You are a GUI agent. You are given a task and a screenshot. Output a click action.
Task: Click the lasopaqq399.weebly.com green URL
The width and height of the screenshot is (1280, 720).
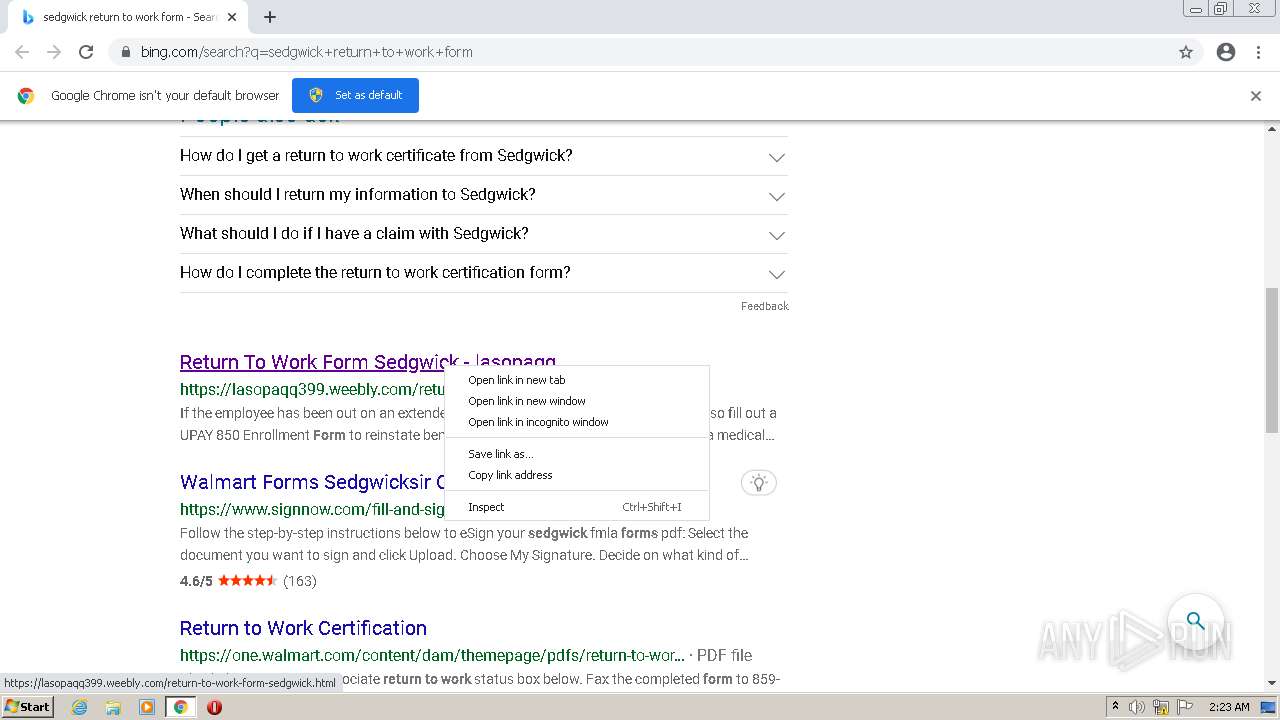tap(312, 390)
